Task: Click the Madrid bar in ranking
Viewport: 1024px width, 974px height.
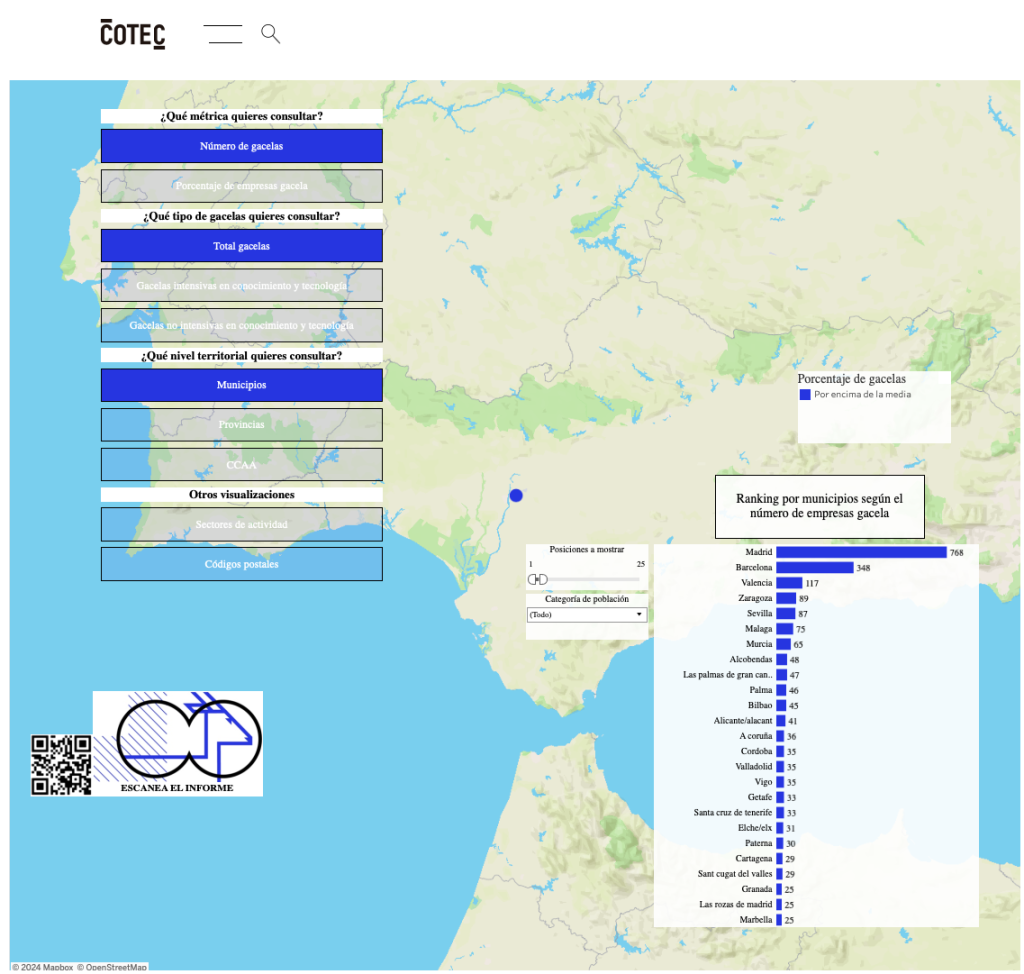Action: pyautogui.click(x=860, y=552)
